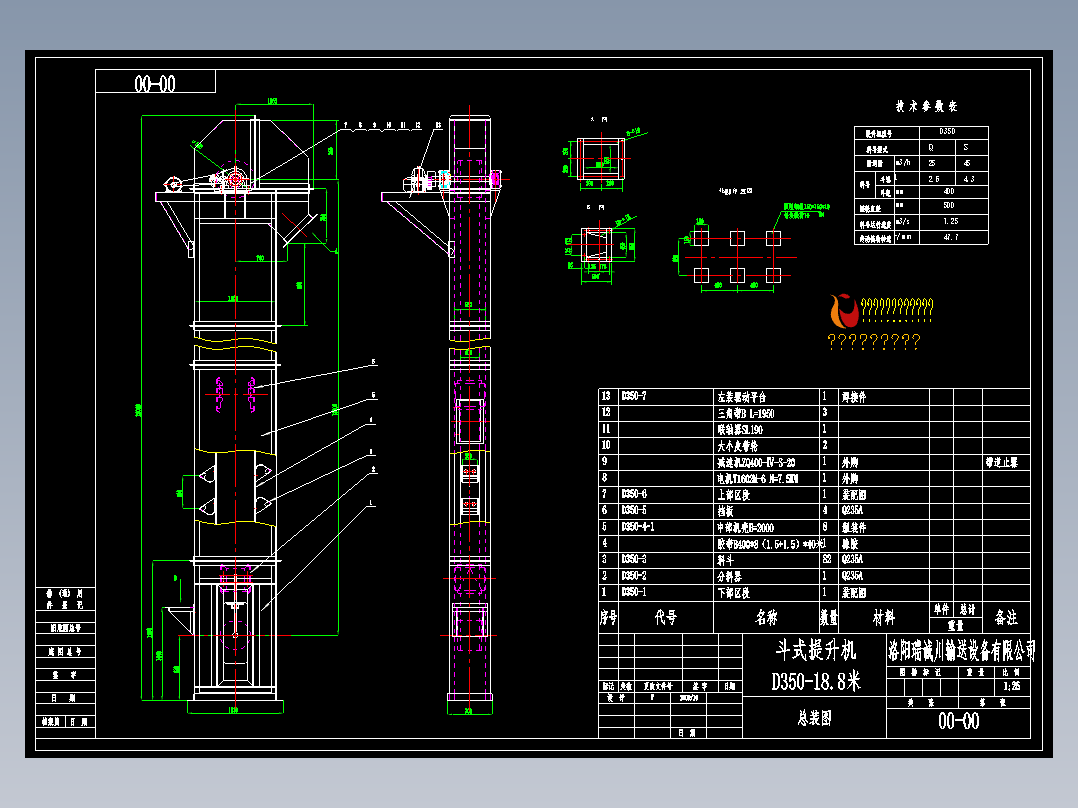Viewport: 1078px width, 808px height.
Task: Click the '减速机ZQ400-IV-S-20' row name
Action: [756, 462]
